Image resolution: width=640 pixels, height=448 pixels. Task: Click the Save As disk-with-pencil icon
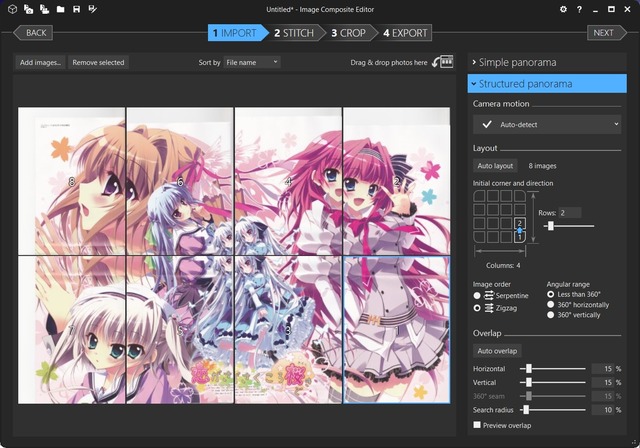coord(93,9)
